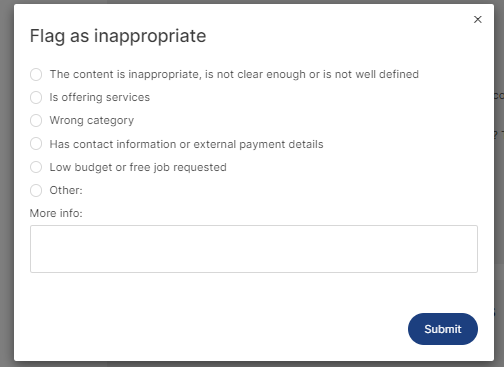Click the "Is offering services" label text
The image size is (504, 367).
coord(100,97)
